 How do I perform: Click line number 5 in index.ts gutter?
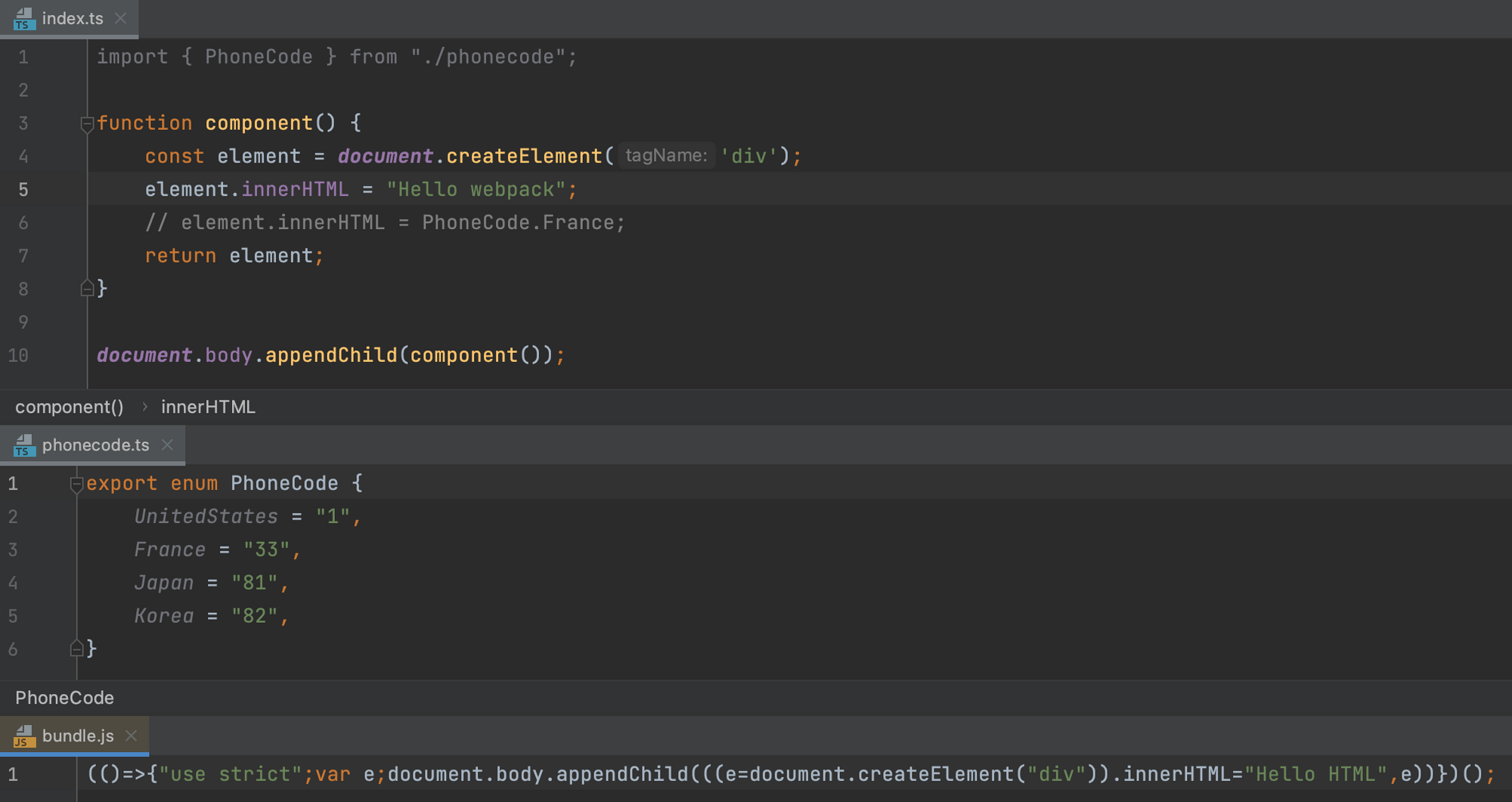23,190
